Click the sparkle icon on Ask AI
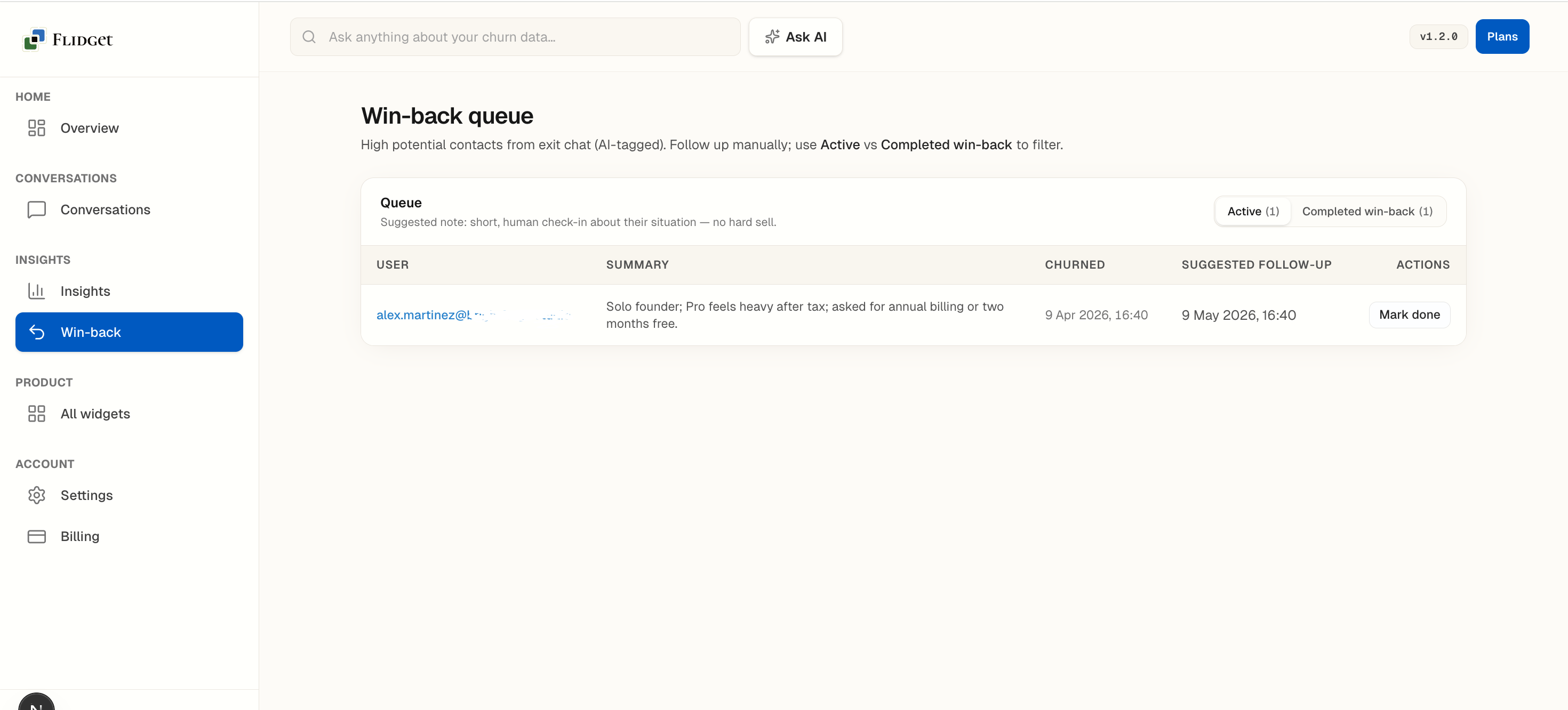 pyautogui.click(x=772, y=37)
